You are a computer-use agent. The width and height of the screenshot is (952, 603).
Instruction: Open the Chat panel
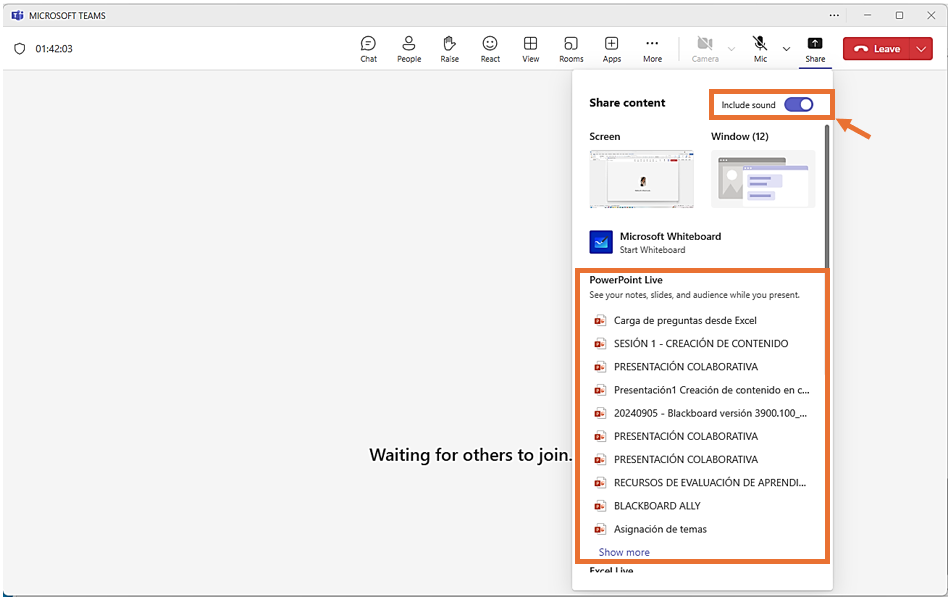pos(368,49)
